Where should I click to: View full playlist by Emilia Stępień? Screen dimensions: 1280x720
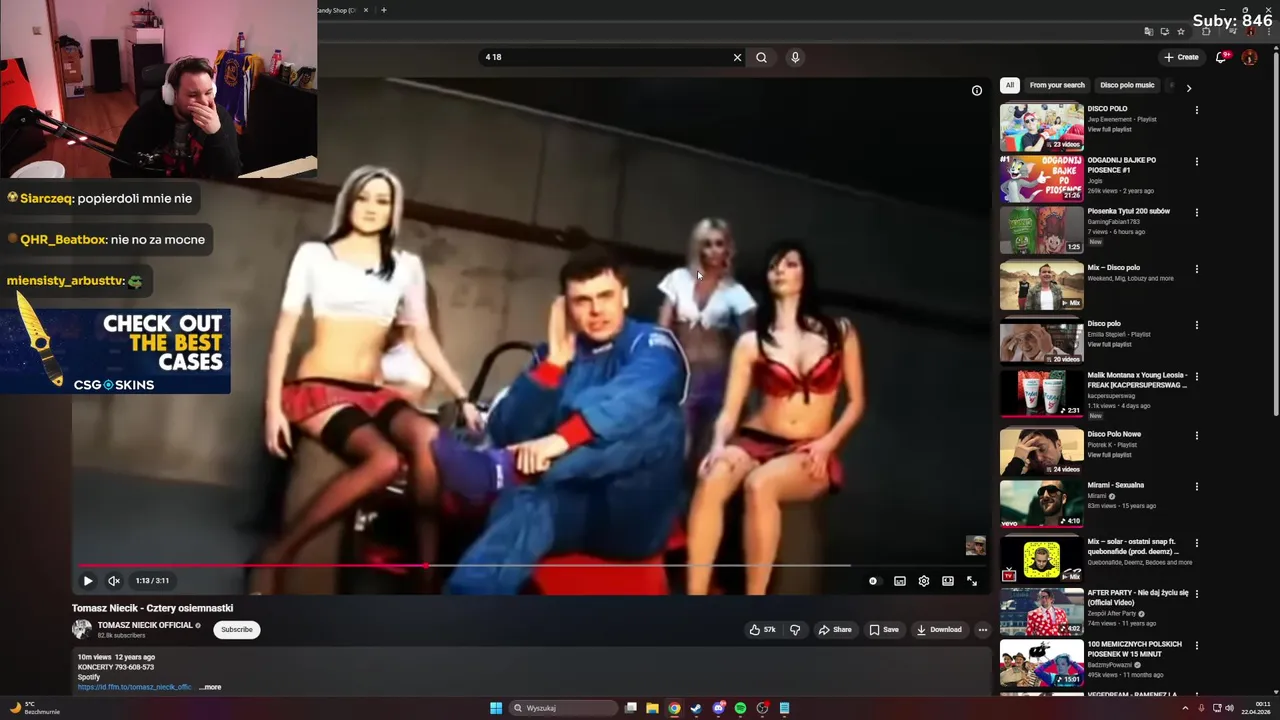1109,344
